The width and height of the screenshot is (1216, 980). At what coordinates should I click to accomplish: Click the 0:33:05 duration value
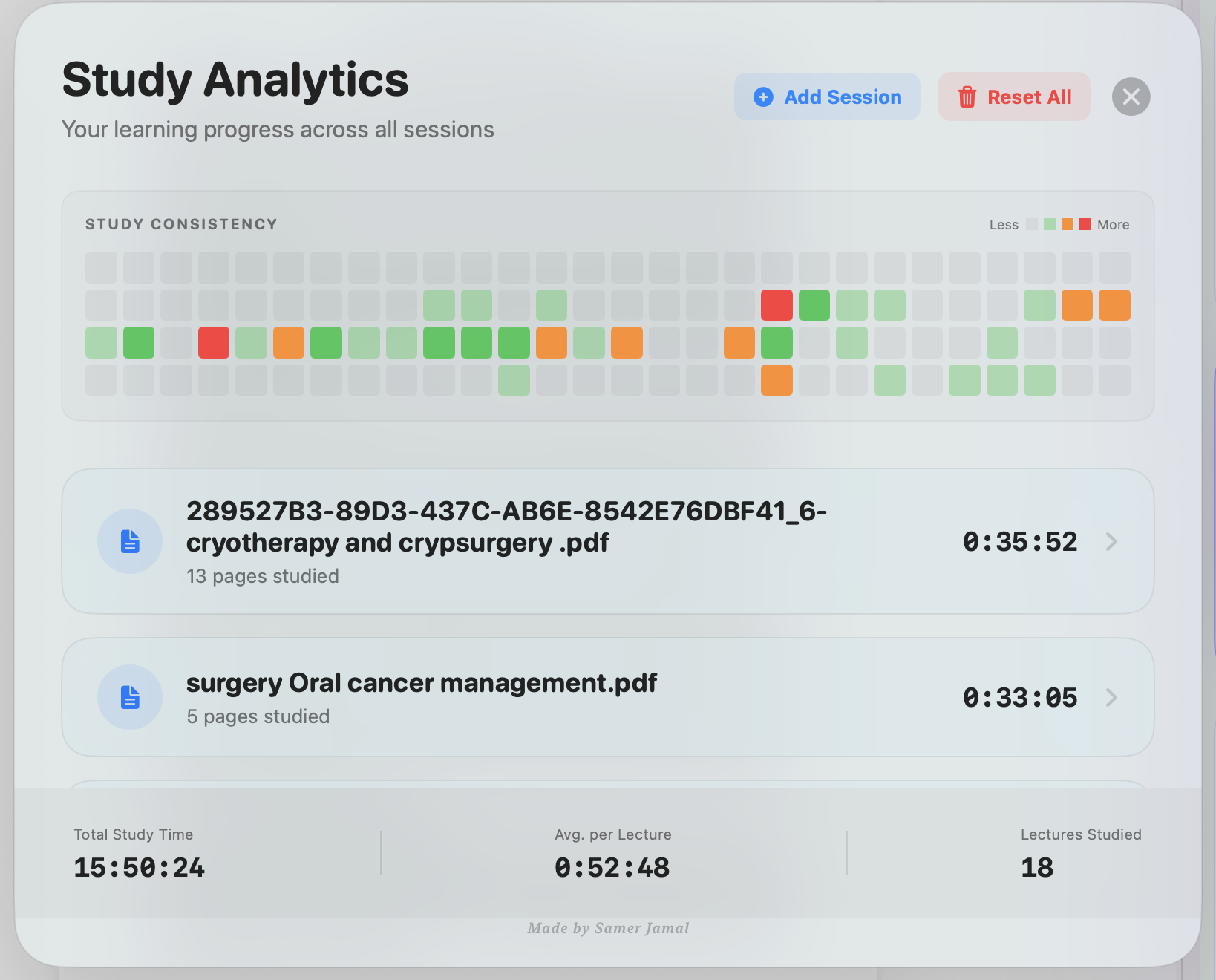1020,697
